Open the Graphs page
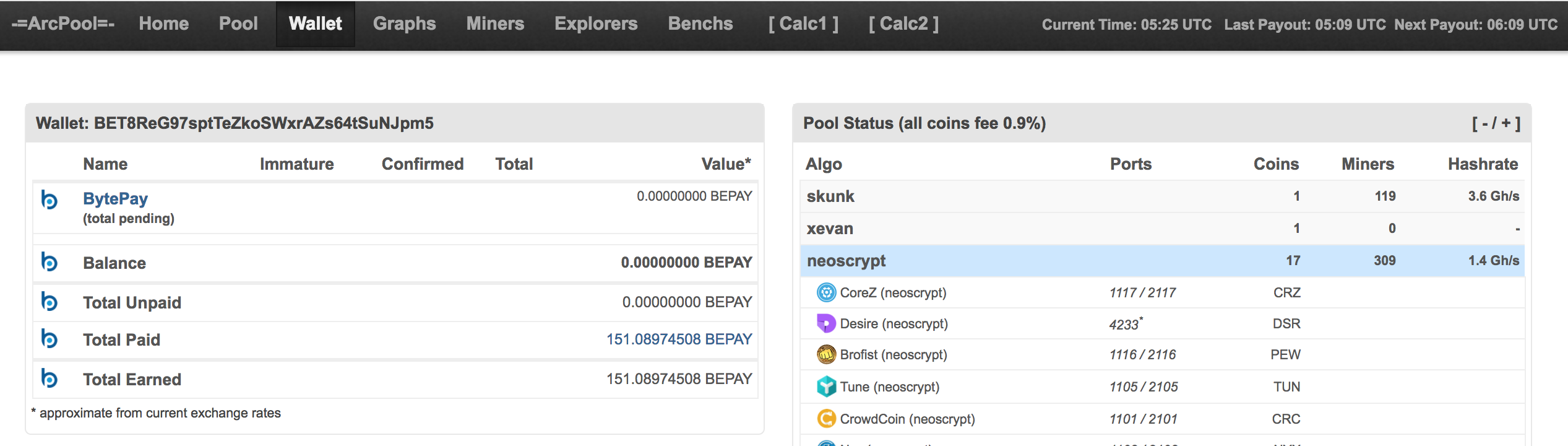The height and width of the screenshot is (446, 1568). (x=405, y=24)
